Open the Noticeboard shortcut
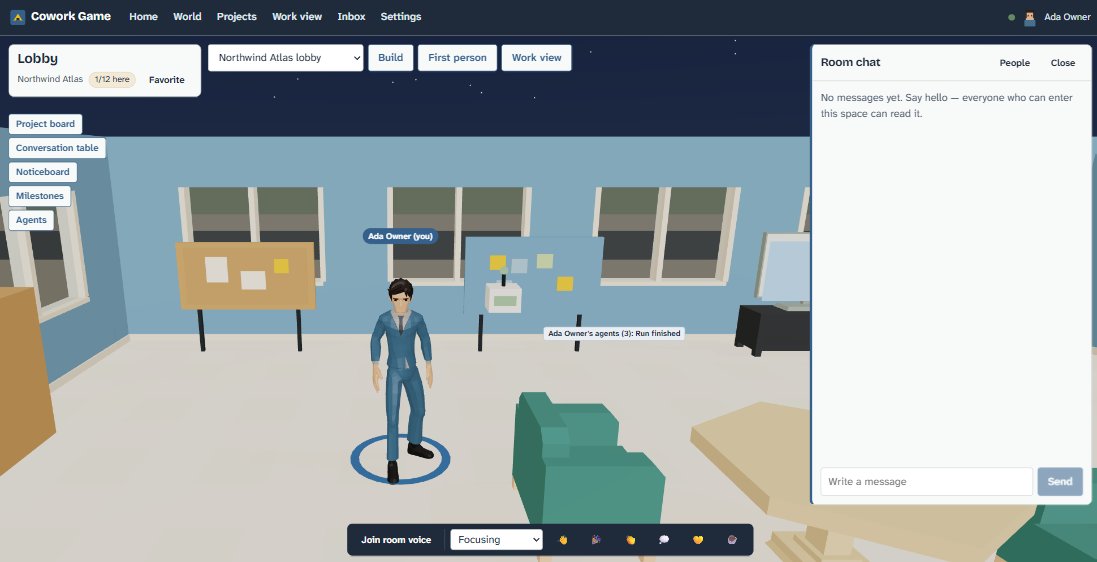 click(x=43, y=172)
